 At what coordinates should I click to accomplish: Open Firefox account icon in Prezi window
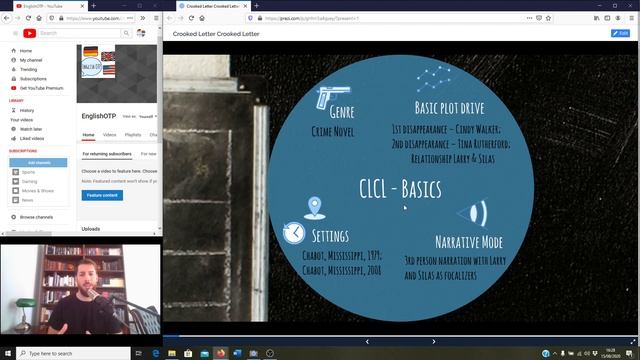(618, 18)
